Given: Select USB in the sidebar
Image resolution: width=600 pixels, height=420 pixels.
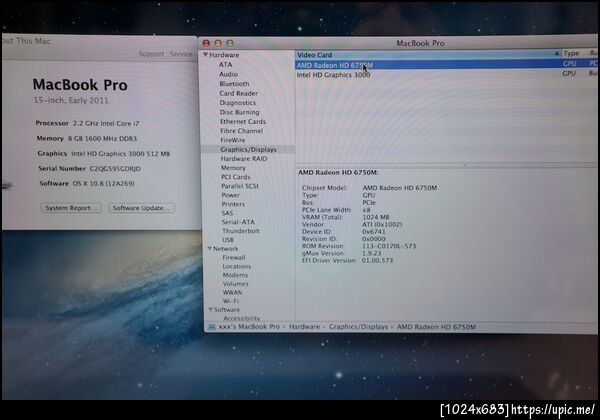Looking at the screenshot, I should (x=228, y=240).
